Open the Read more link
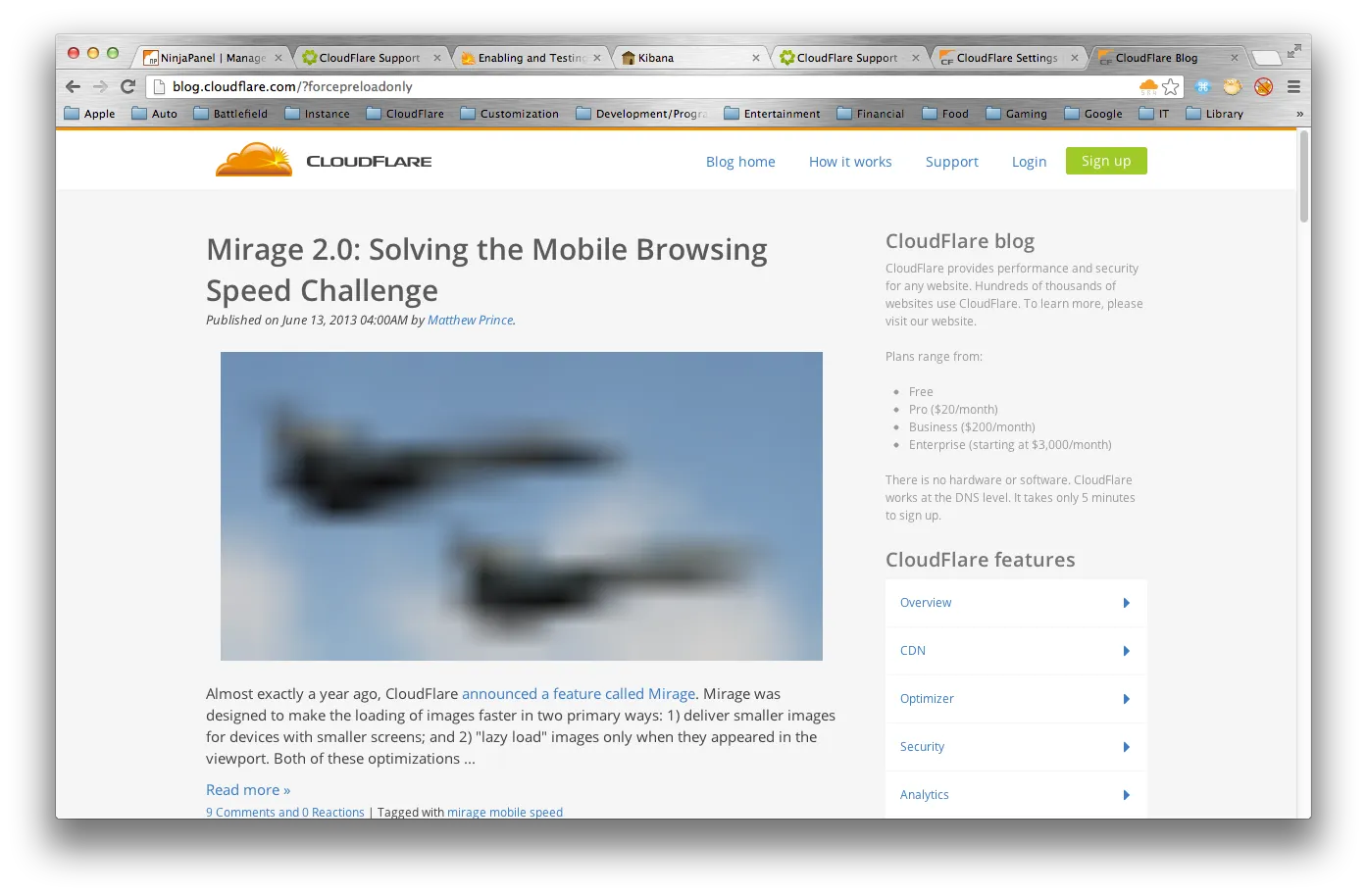The width and height of the screenshot is (1367, 896). (x=248, y=790)
